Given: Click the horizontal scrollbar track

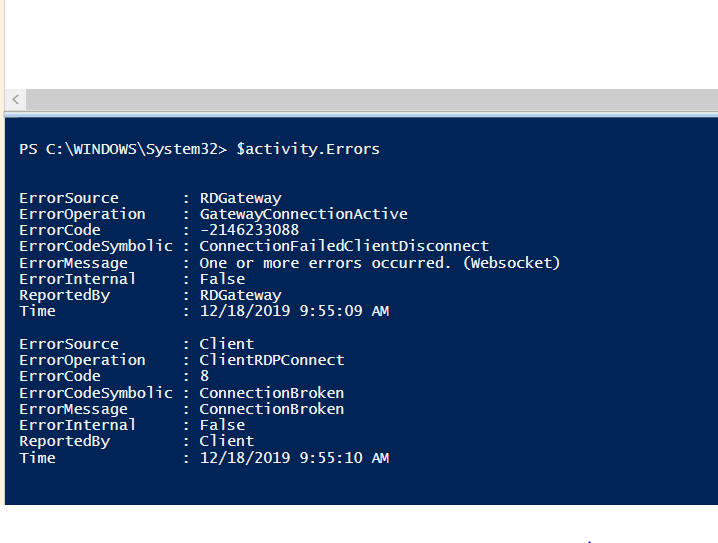Looking at the screenshot, I should pyautogui.click(x=372, y=99).
